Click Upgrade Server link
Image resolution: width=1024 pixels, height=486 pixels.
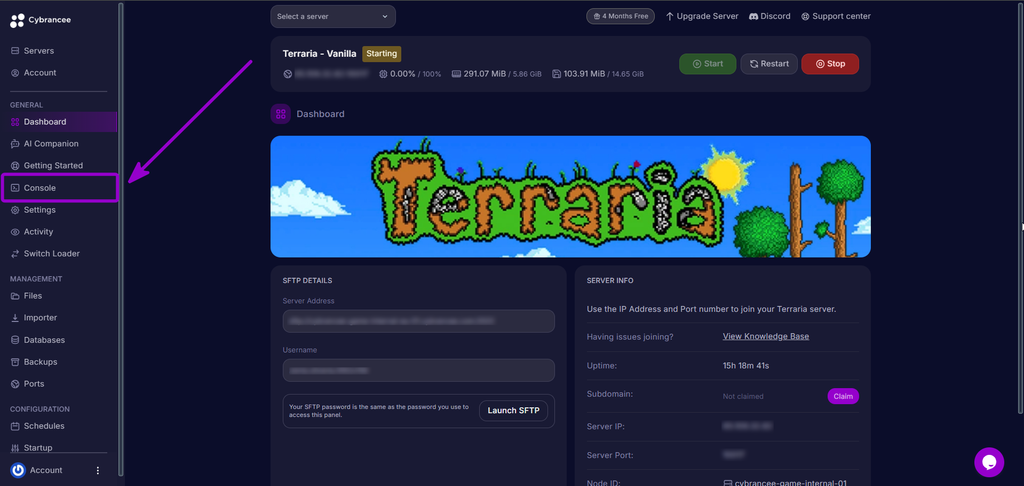point(702,16)
